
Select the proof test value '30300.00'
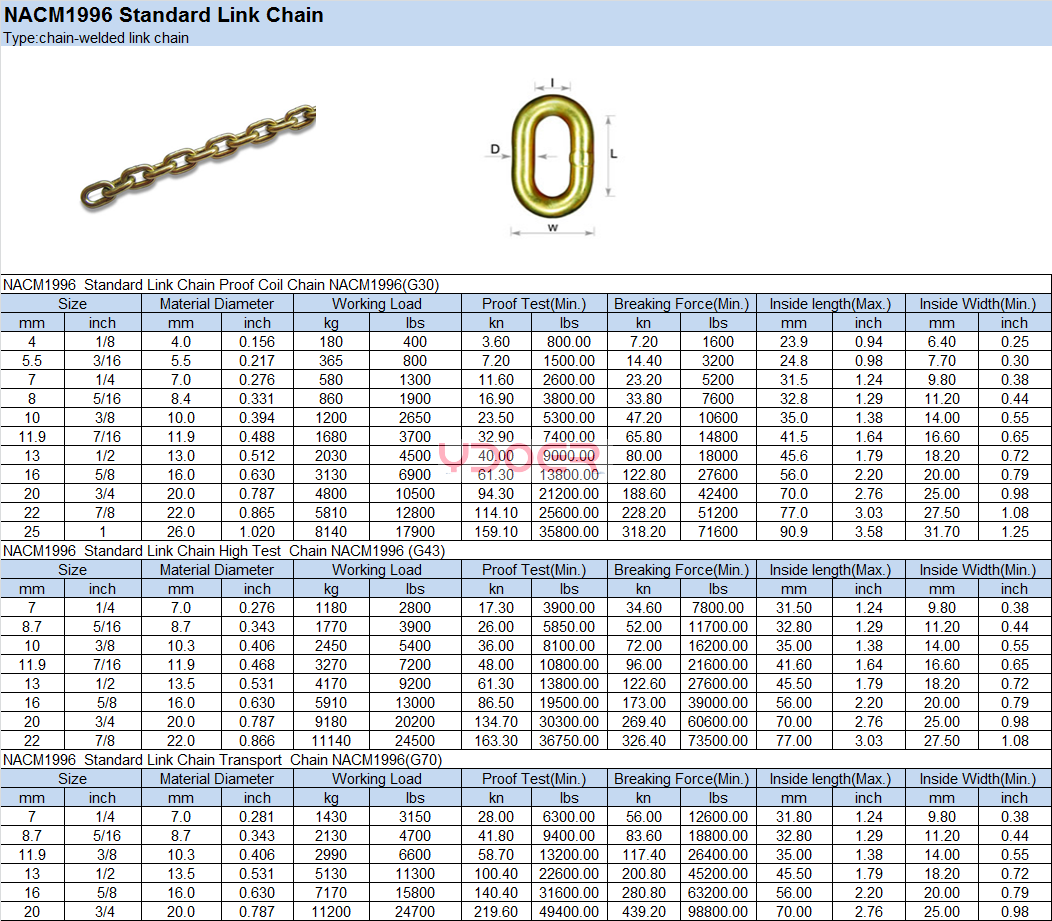569,722
